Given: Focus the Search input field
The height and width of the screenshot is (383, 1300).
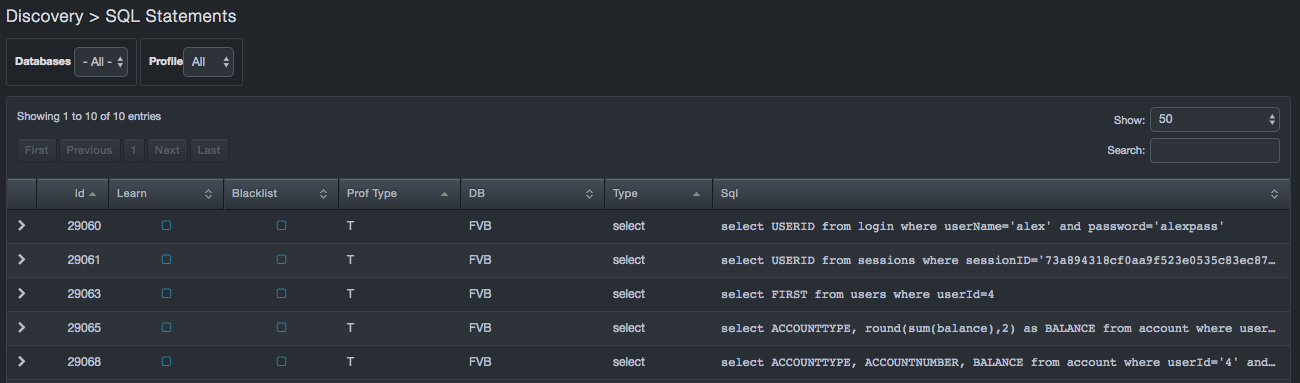Looking at the screenshot, I should (1215, 150).
